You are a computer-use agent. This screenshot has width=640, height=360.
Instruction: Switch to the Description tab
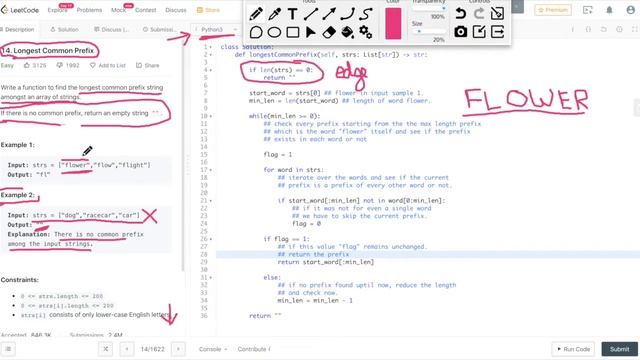tap(18, 29)
